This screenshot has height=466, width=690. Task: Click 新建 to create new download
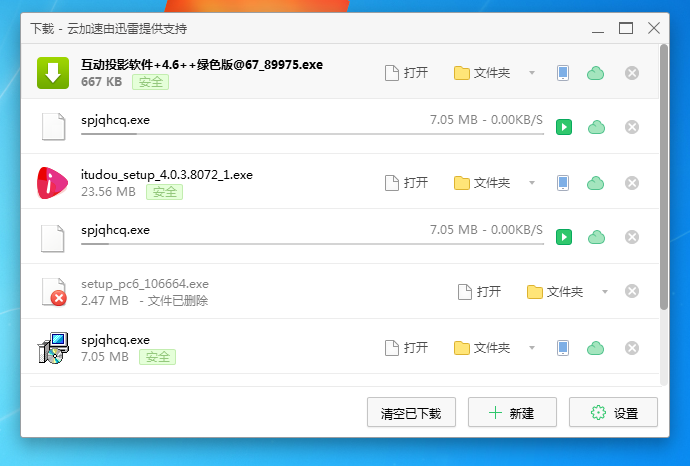[x=511, y=412]
